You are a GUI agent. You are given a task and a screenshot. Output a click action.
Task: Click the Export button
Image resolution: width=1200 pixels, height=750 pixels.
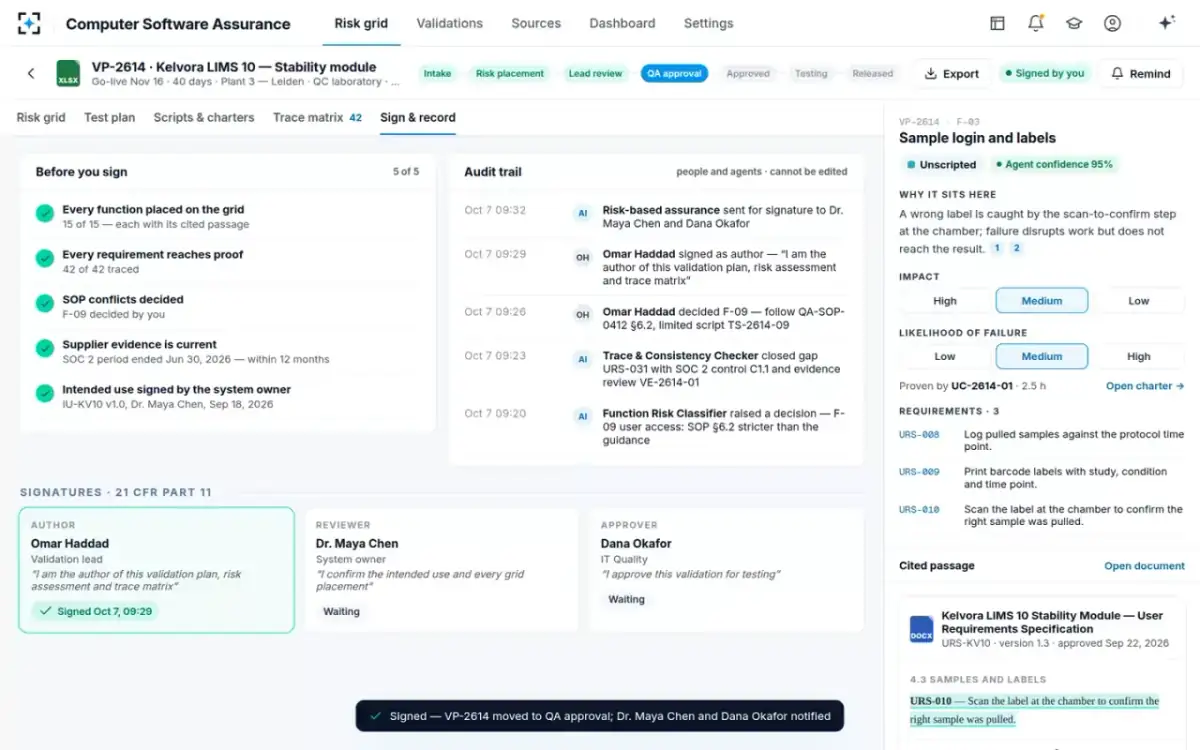(x=951, y=73)
